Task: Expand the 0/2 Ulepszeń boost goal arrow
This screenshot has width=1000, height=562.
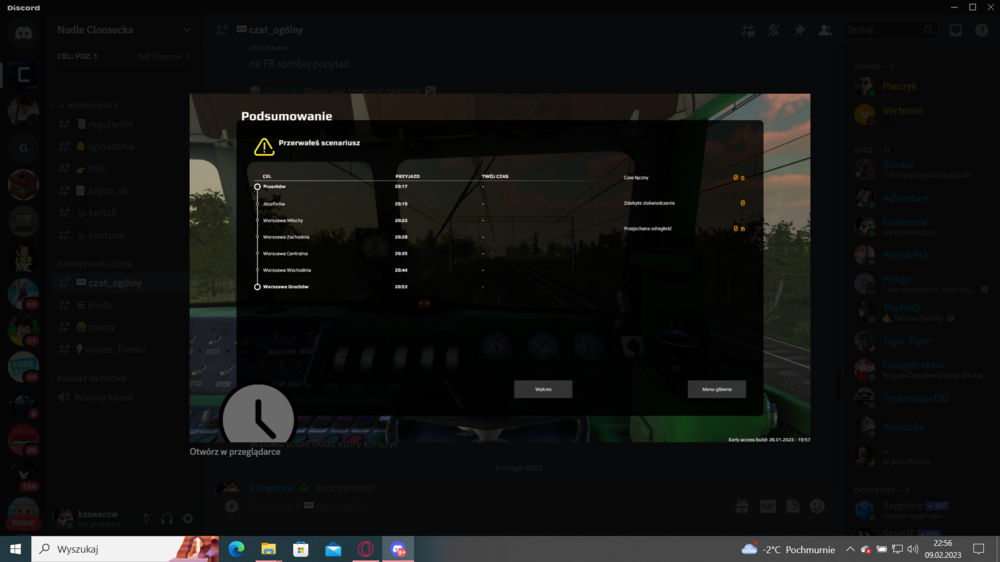Action: pos(187,56)
